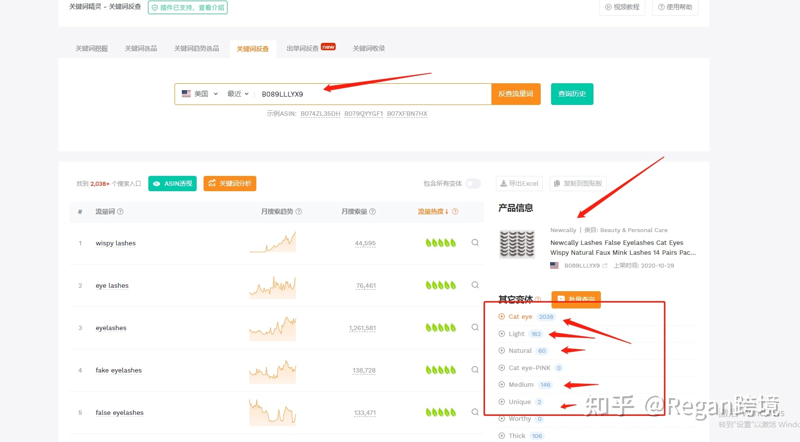
Task: View trend chart for fake eyelashes
Action: 272,372
